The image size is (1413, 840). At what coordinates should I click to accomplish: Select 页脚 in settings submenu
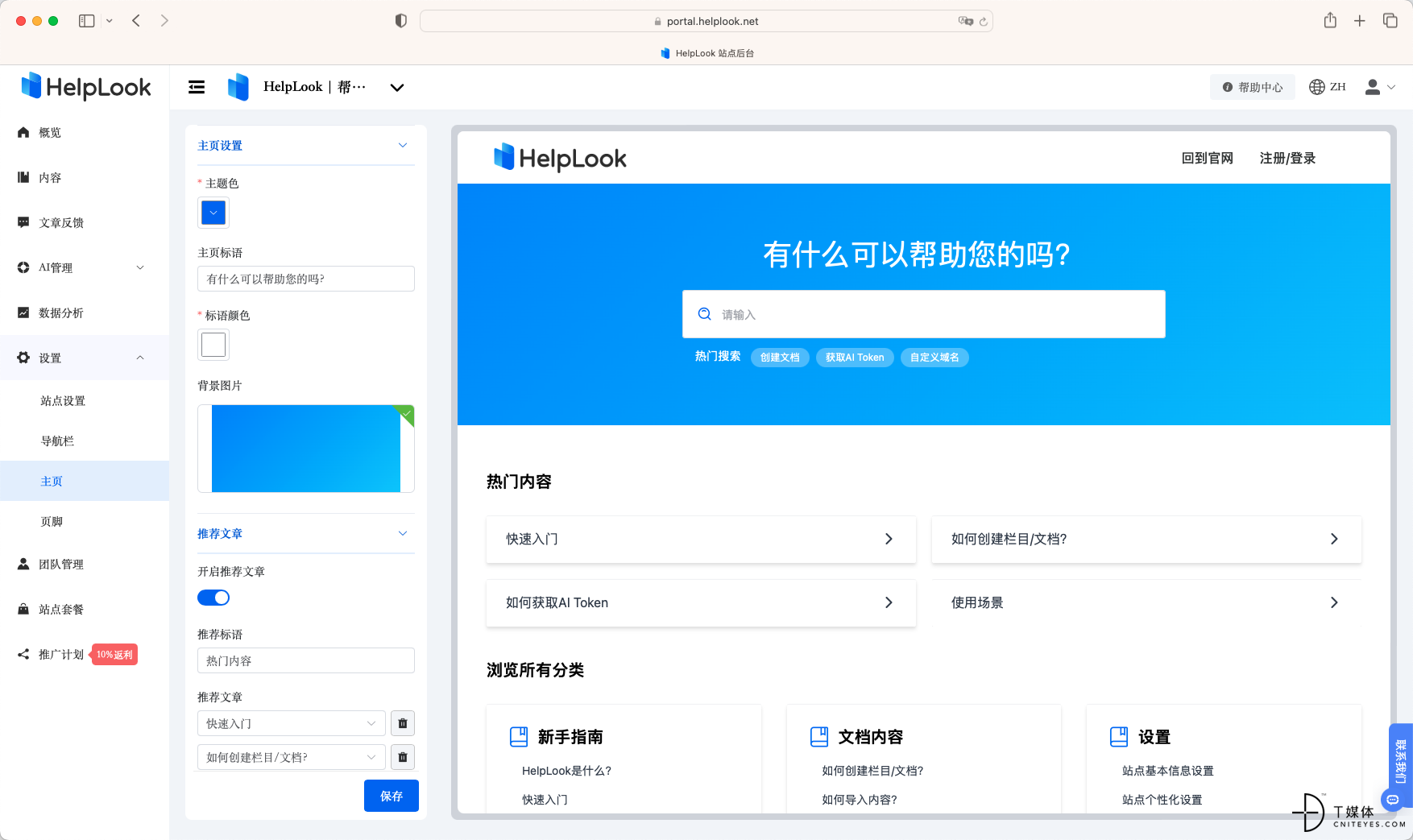[52, 521]
